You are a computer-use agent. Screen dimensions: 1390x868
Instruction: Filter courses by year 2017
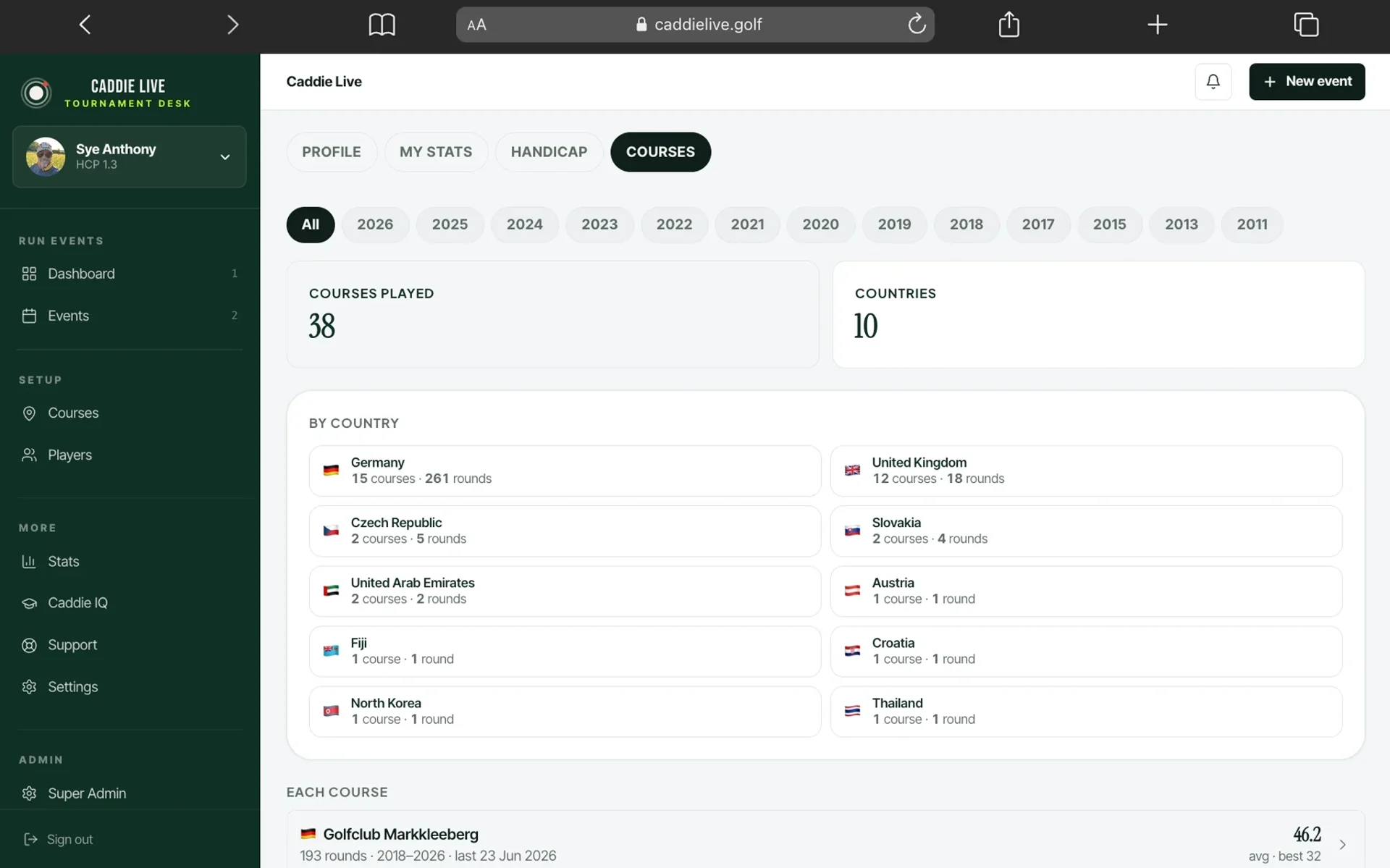pos(1038,224)
